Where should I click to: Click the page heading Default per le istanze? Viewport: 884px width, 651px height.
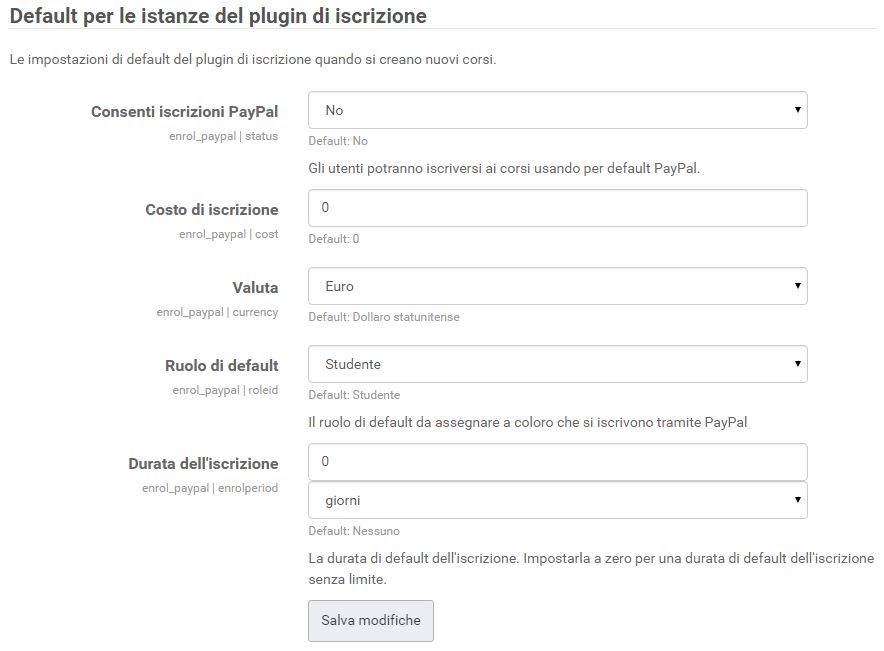[218, 16]
